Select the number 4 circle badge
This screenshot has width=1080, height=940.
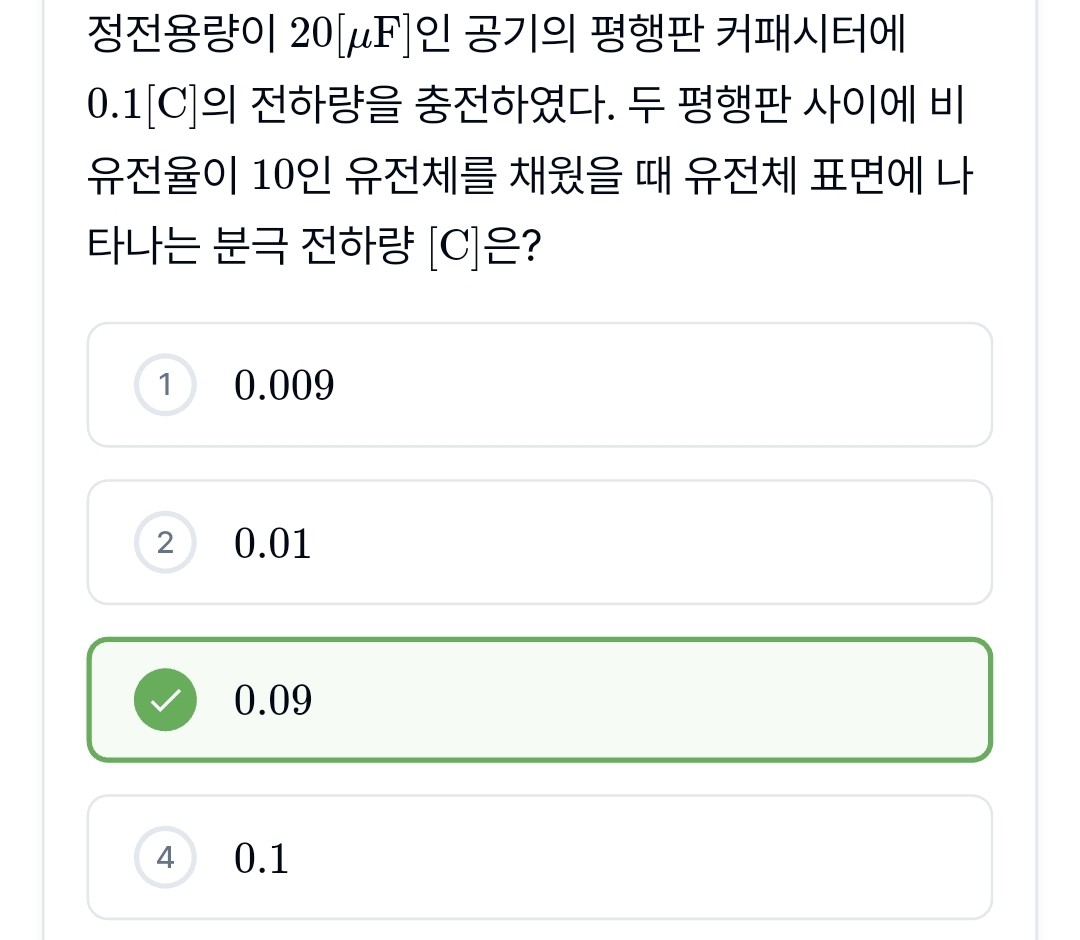(165, 858)
